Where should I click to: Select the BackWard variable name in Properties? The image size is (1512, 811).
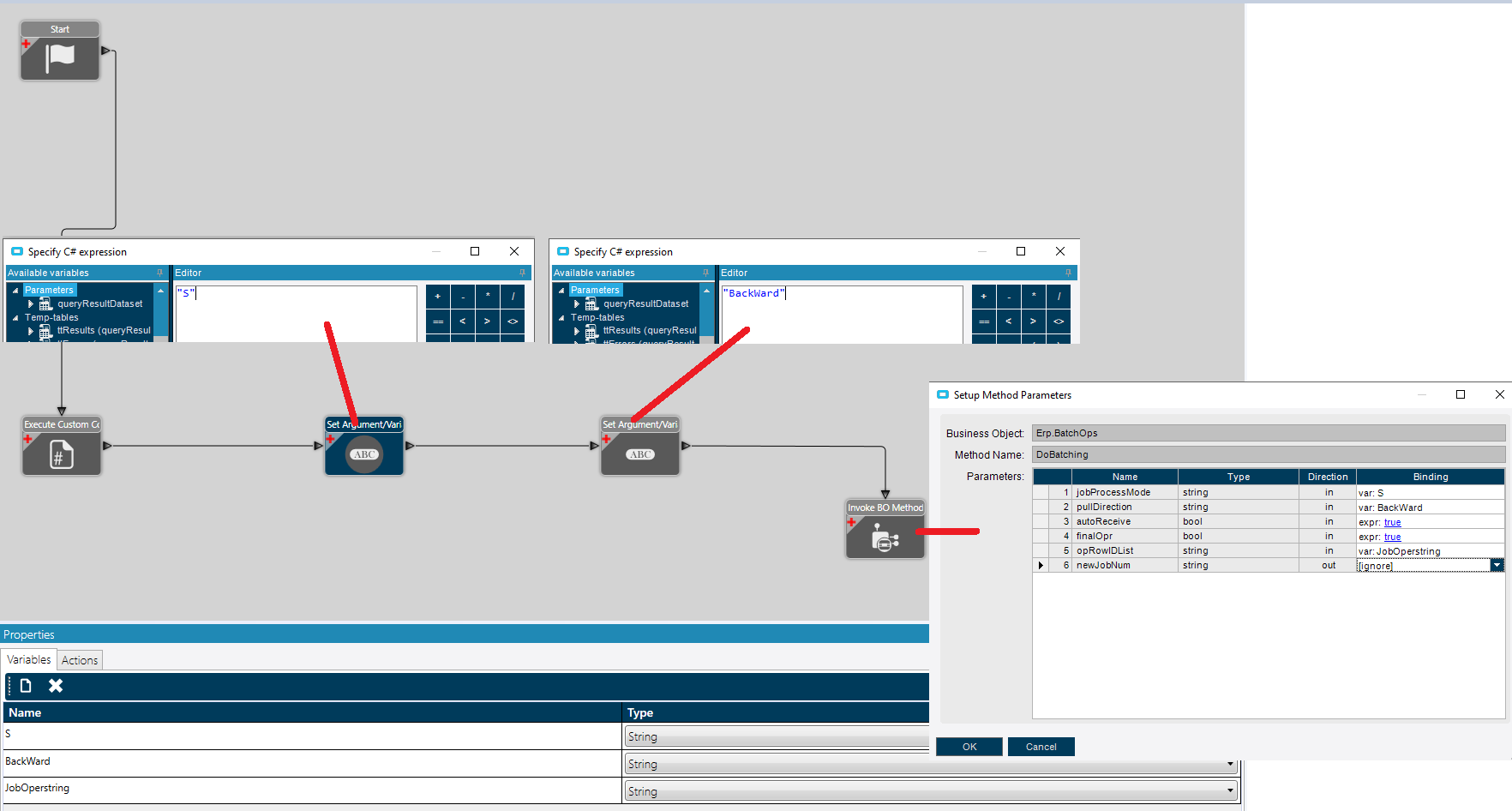coord(27,761)
